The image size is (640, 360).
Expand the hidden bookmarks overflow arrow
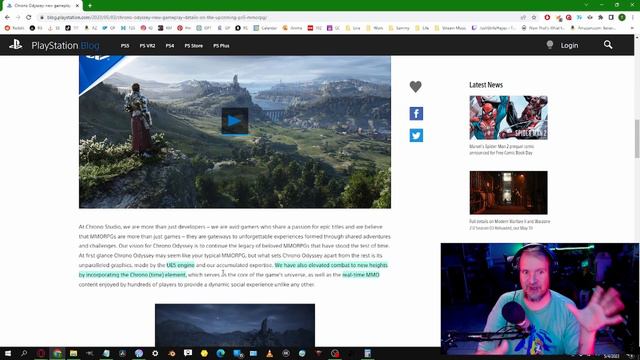(632, 28)
